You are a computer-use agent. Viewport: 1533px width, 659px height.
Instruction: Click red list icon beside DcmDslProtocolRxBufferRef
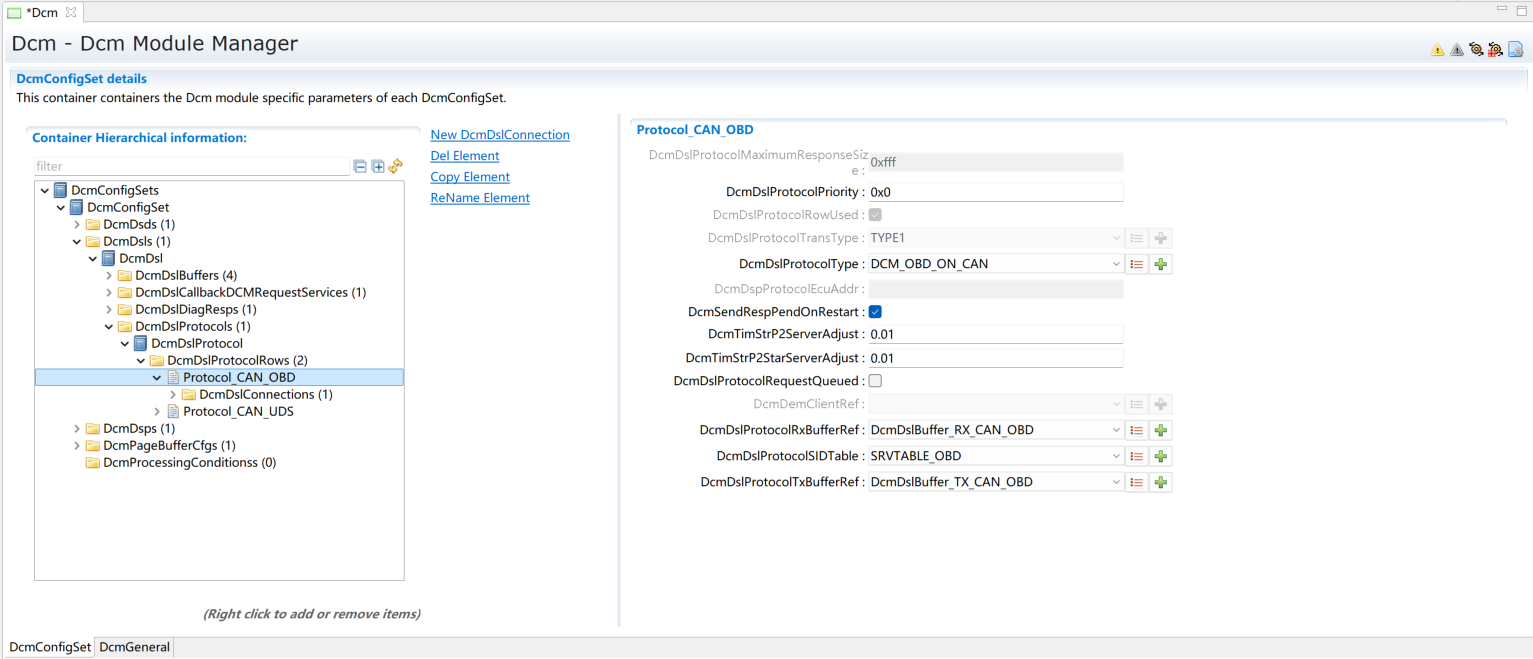[x=1136, y=430]
